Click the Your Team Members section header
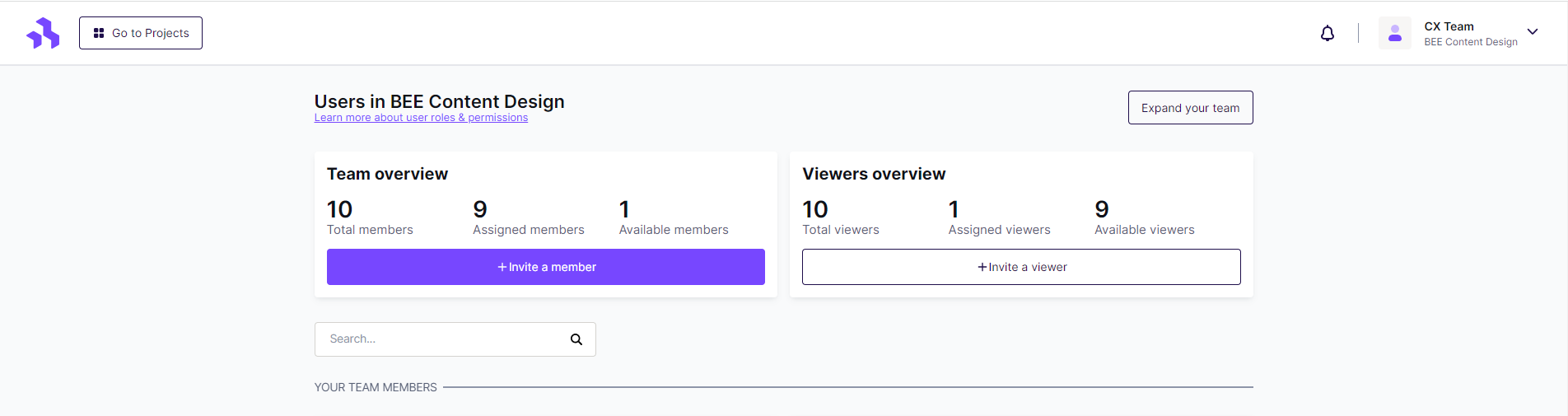Image resolution: width=1568 pixels, height=416 pixels. 376,387
